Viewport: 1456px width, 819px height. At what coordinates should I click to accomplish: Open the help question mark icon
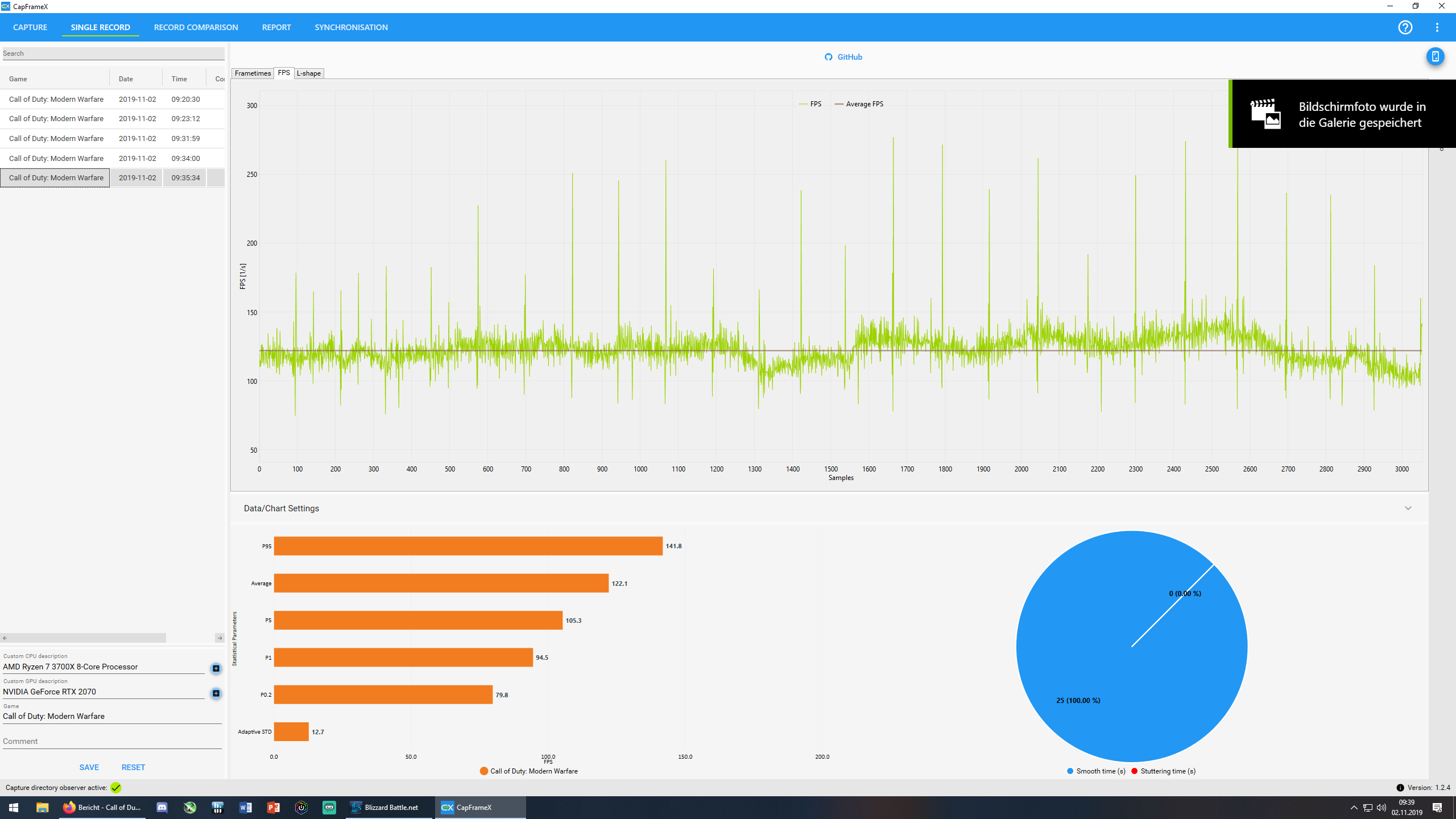[1405, 27]
